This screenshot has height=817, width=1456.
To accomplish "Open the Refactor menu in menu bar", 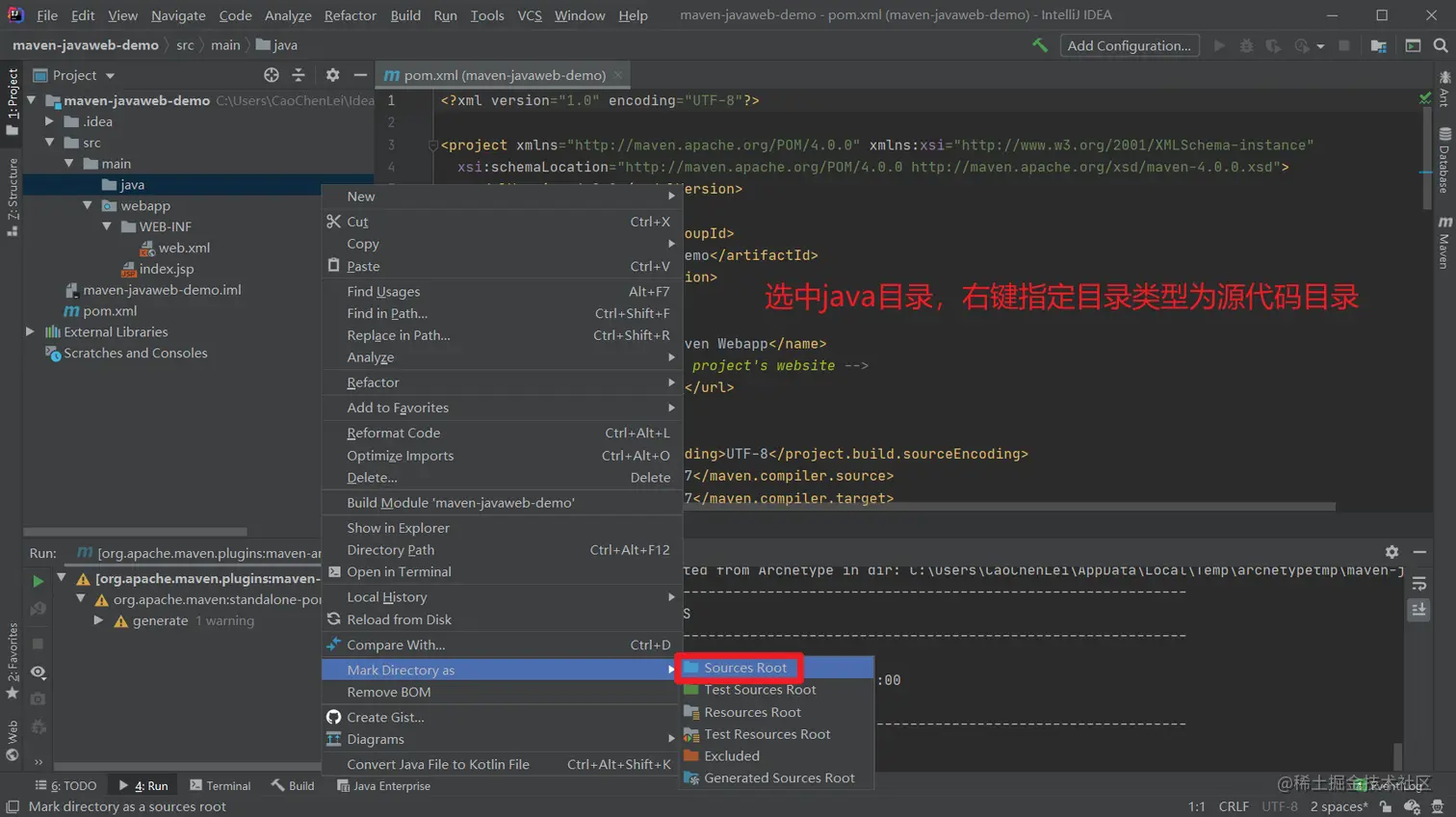I will coord(351,15).
